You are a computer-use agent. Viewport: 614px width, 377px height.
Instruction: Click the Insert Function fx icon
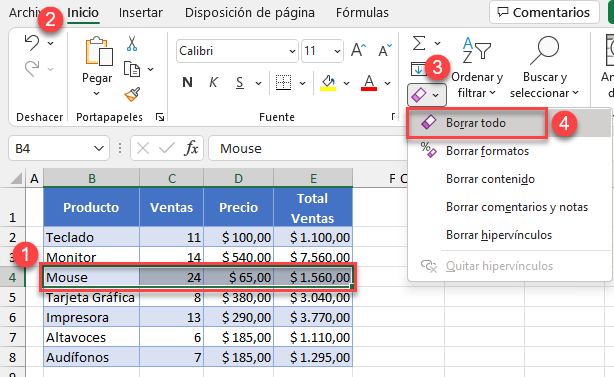point(191,148)
